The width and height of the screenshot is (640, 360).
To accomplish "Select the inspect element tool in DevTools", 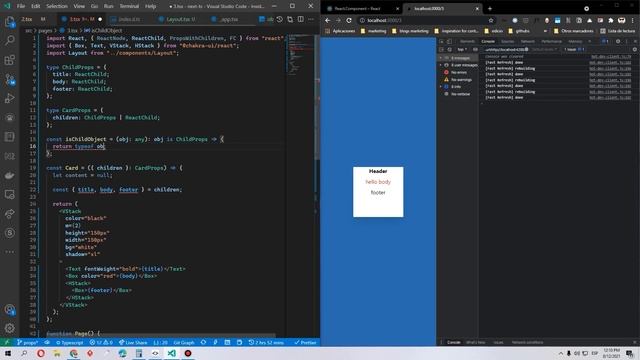I will 441,41.
